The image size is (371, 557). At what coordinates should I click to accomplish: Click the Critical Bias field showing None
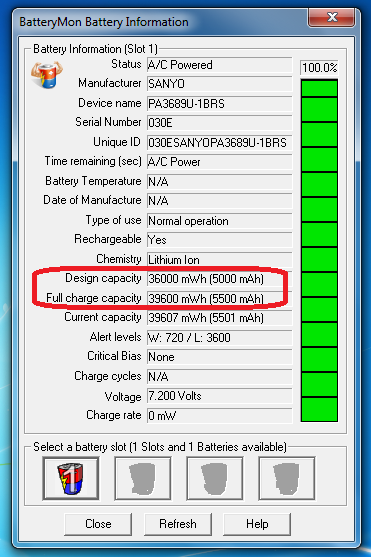(x=220, y=357)
